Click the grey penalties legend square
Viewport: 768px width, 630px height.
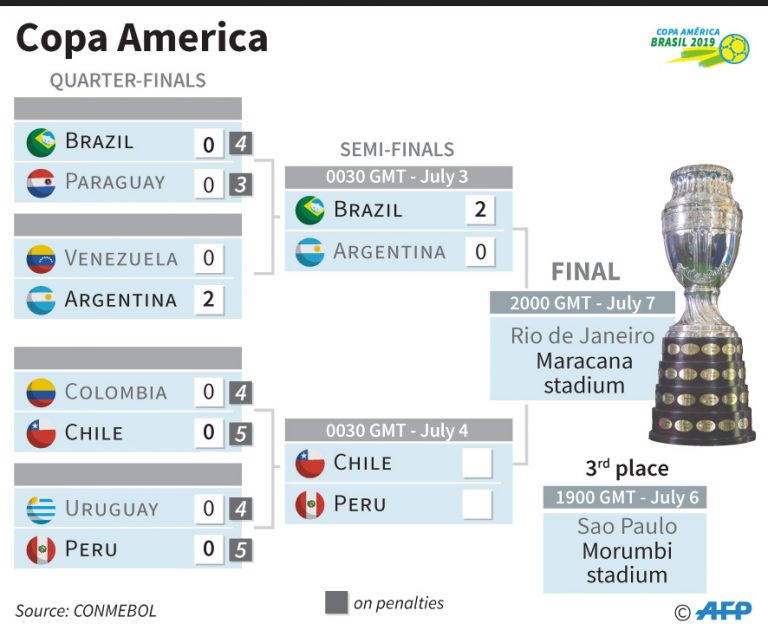[337, 603]
